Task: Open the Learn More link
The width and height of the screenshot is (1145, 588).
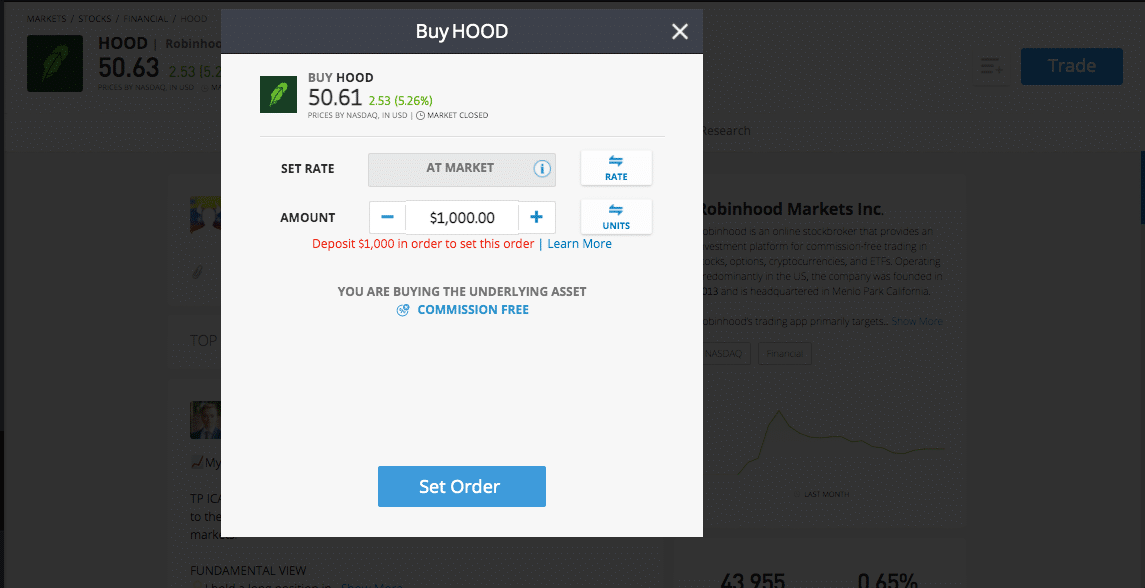Action: (x=580, y=244)
